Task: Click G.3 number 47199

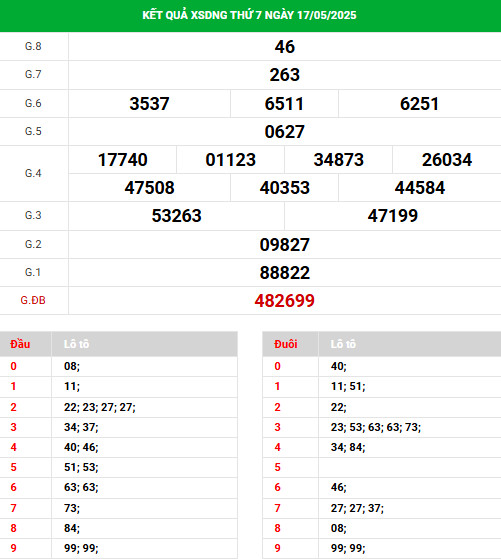Action: pos(393,216)
